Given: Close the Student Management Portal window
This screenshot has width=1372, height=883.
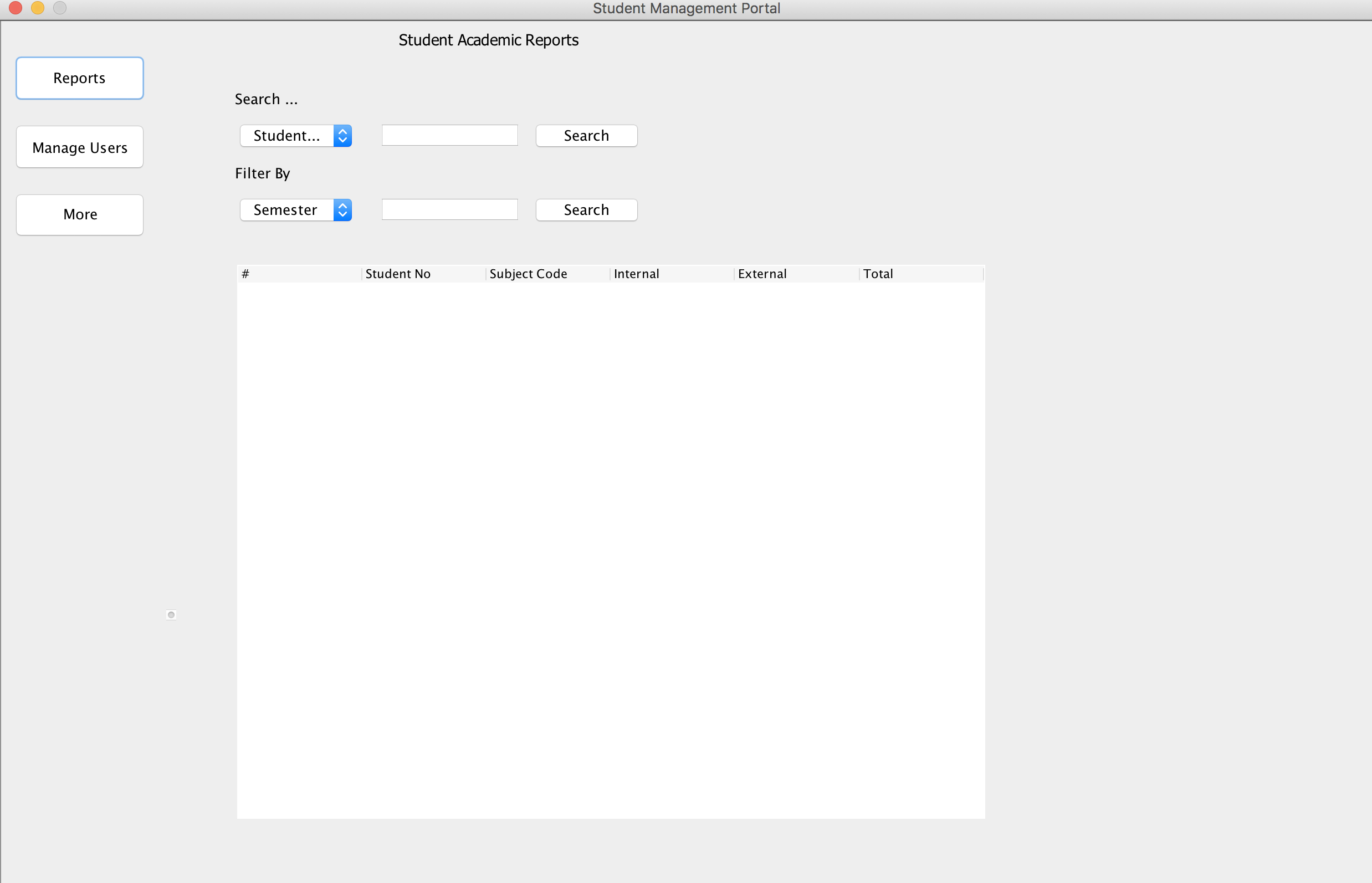Looking at the screenshot, I should pos(16,8).
